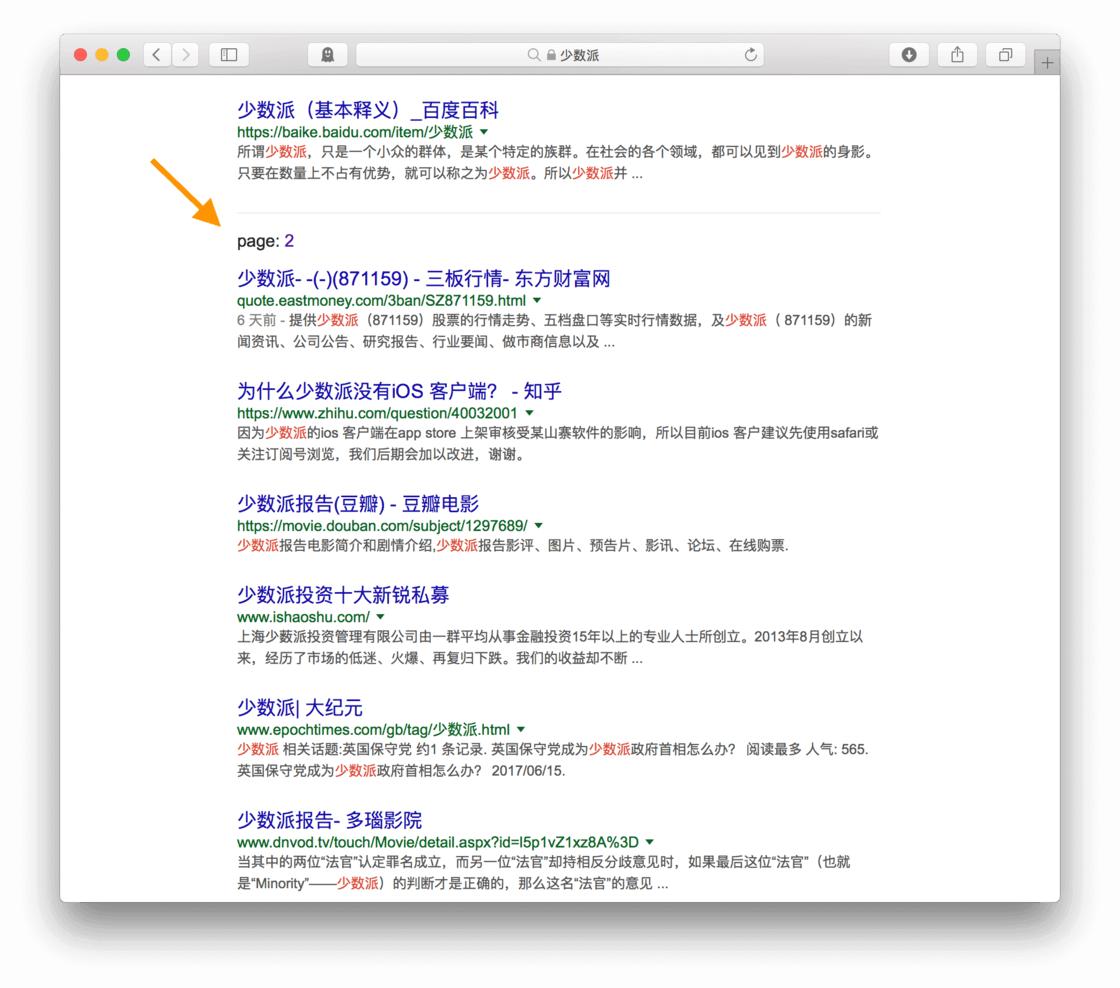
Task: Open a new tab with the plus button
Action: click(x=1046, y=63)
